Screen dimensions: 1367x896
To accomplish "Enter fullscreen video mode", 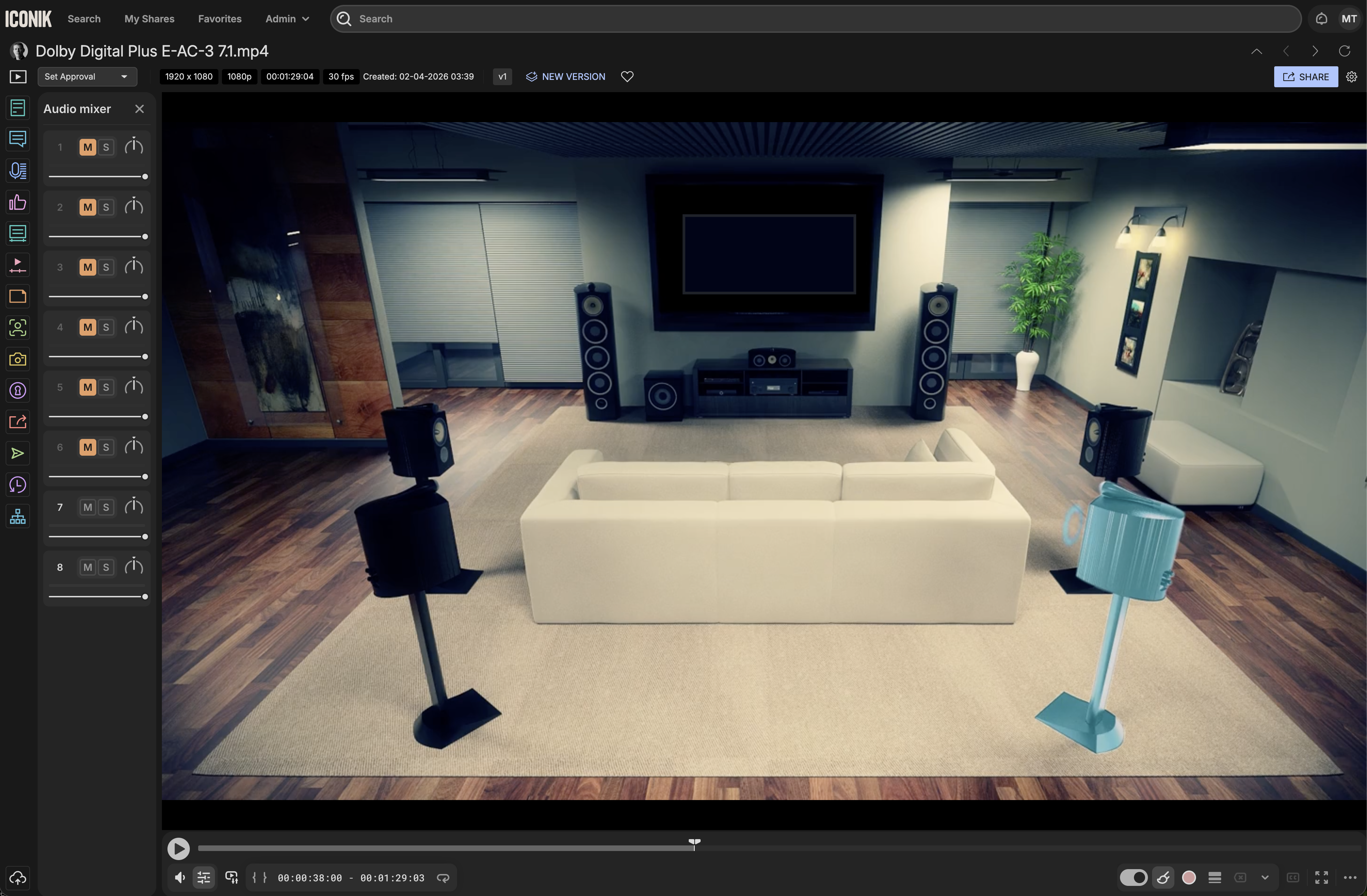I will [x=1321, y=878].
